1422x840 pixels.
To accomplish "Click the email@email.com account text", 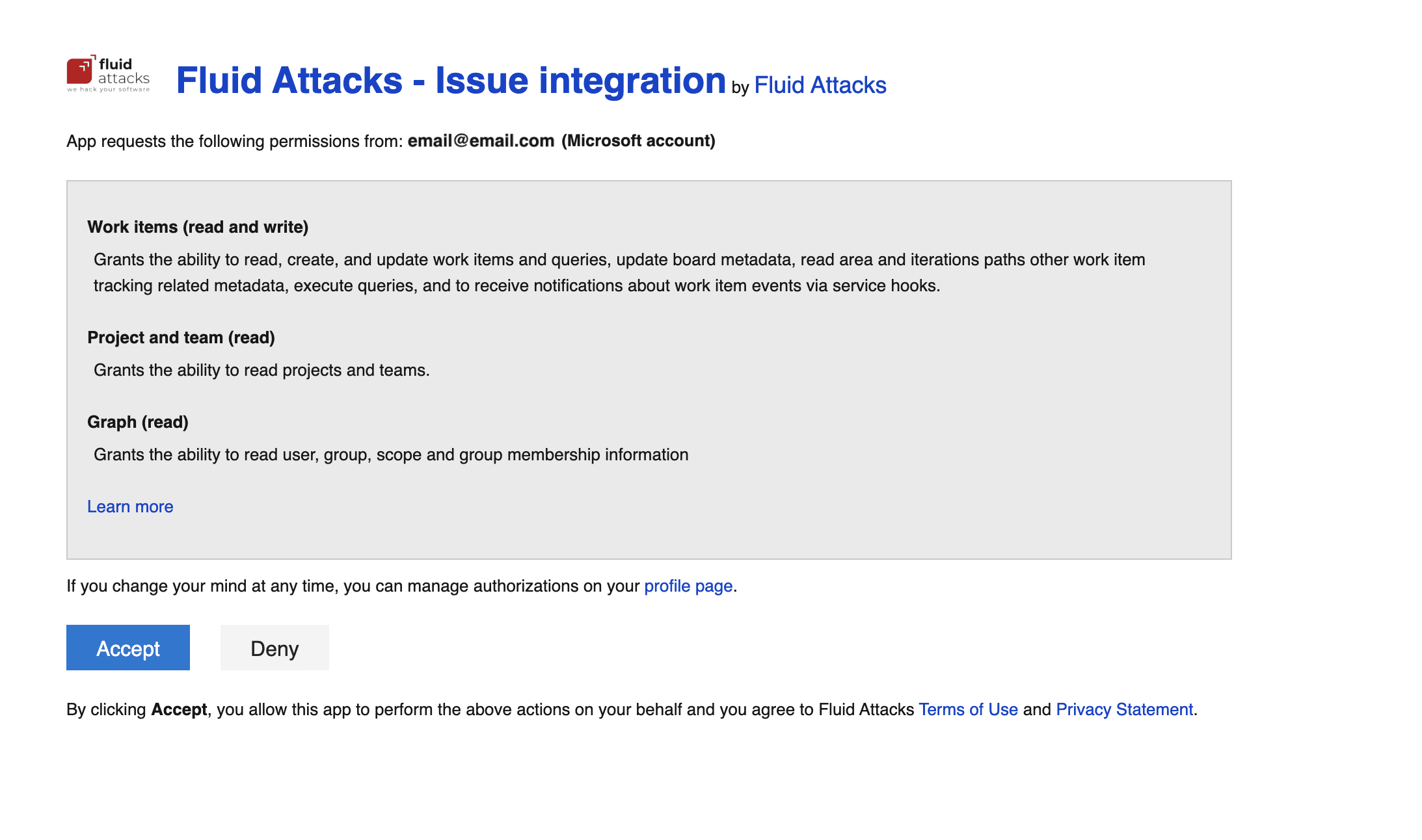I will pos(481,141).
